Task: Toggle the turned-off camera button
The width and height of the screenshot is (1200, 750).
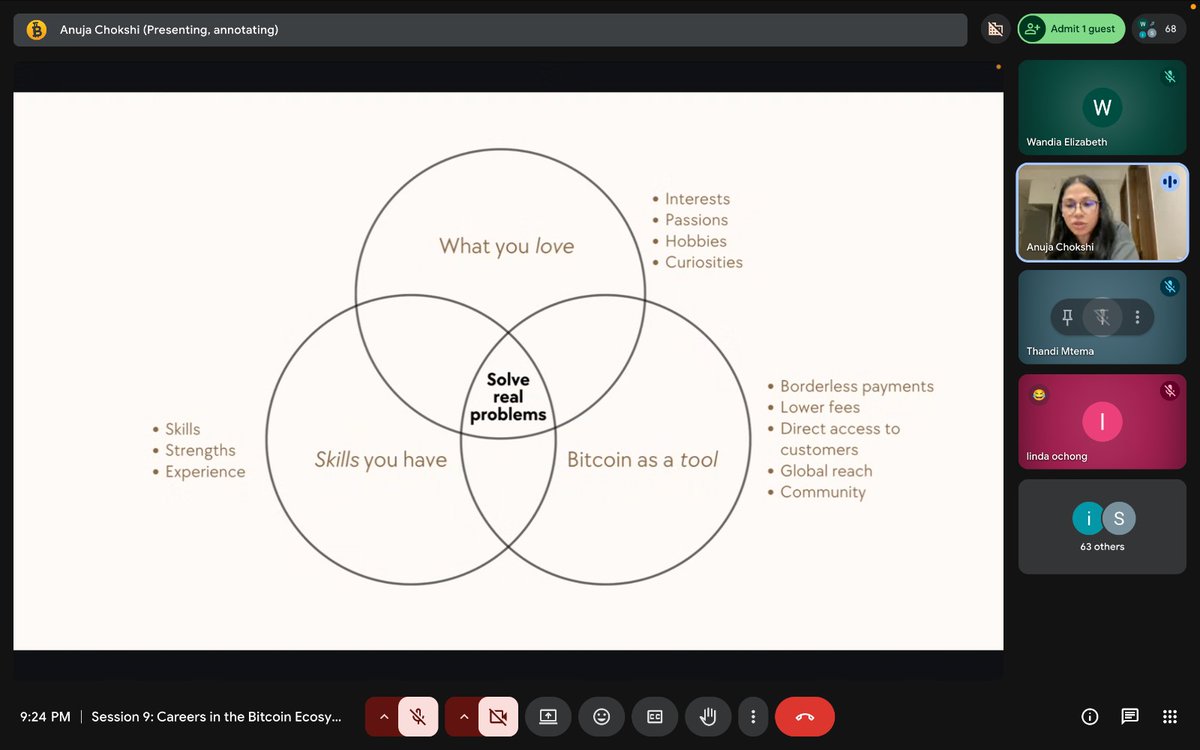Action: coord(498,717)
